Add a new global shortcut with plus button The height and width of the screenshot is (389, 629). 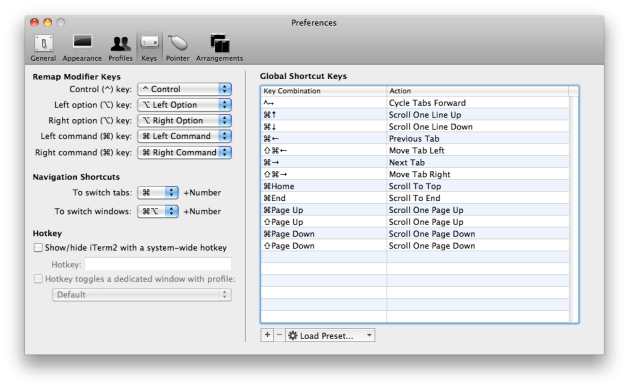(267, 335)
